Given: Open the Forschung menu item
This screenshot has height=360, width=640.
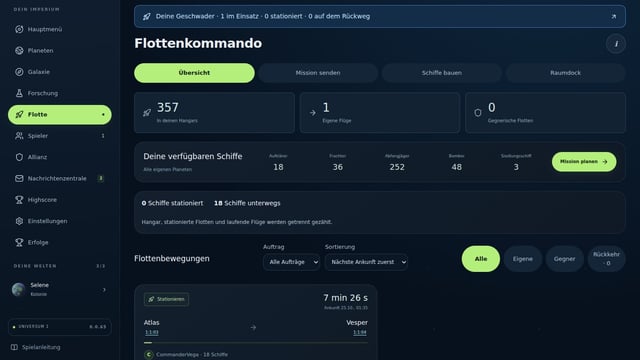Looking at the screenshot, I should (60, 93).
